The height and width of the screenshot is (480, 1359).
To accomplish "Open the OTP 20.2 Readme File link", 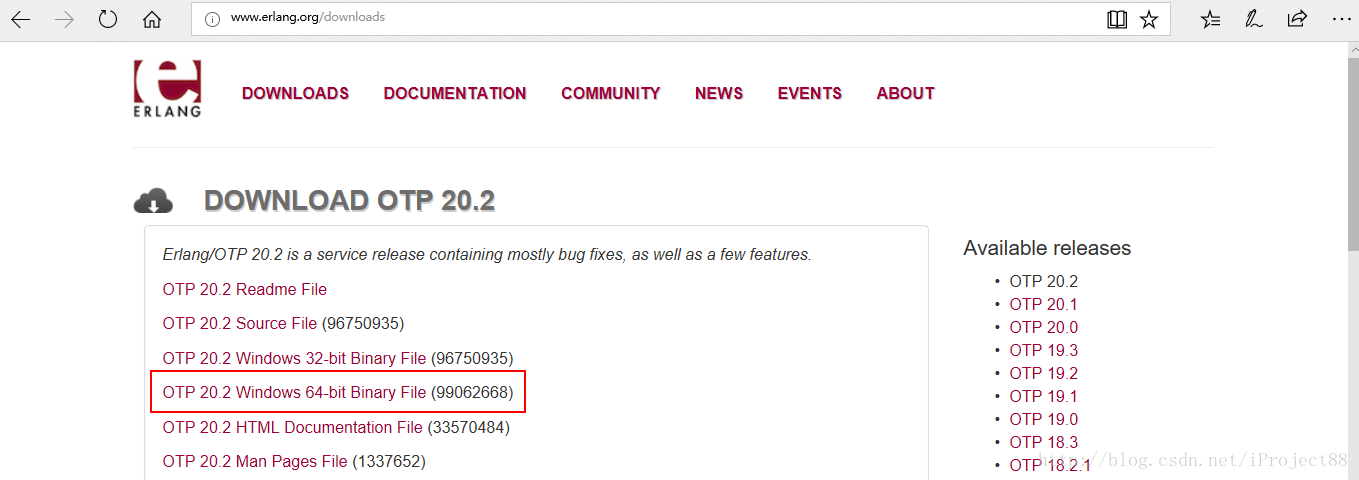I will click(x=245, y=289).
